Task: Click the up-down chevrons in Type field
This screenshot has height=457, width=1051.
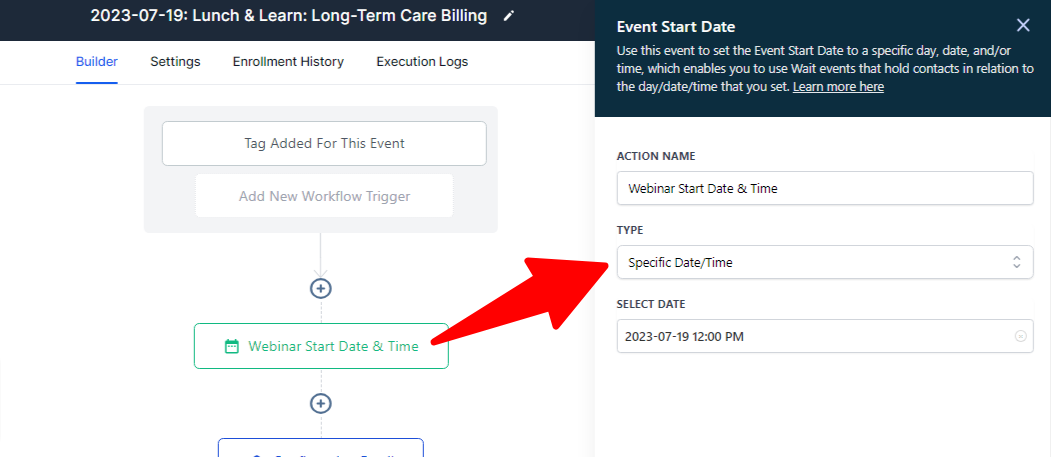Action: click(x=1017, y=263)
